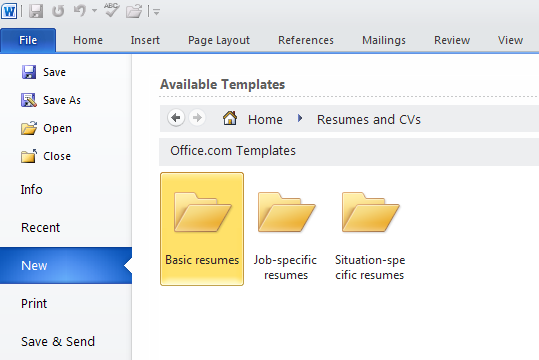Click the Word application icon in title bar
Image resolution: width=539 pixels, height=360 pixels.
coord(9,11)
